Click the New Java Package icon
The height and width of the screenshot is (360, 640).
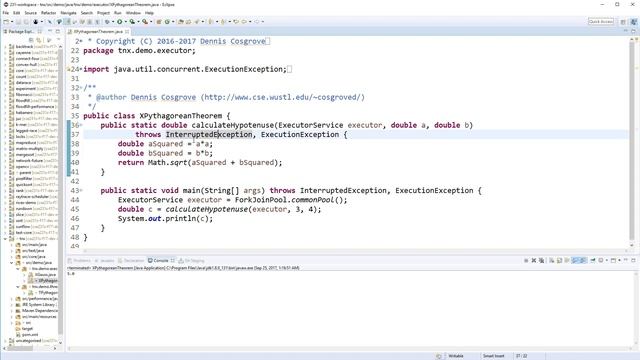pos(159,22)
